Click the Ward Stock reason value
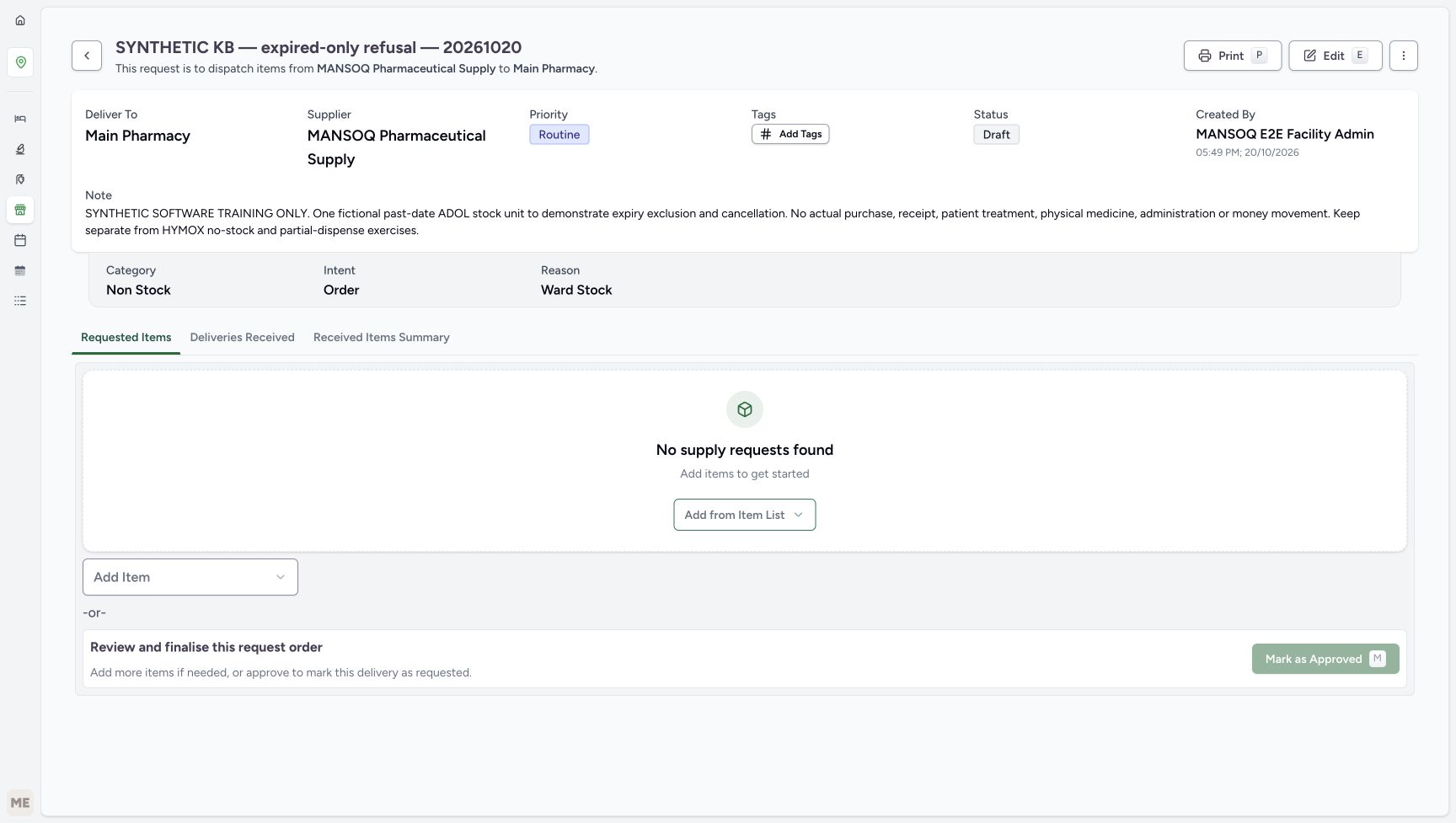The width and height of the screenshot is (1456, 823). point(576,290)
